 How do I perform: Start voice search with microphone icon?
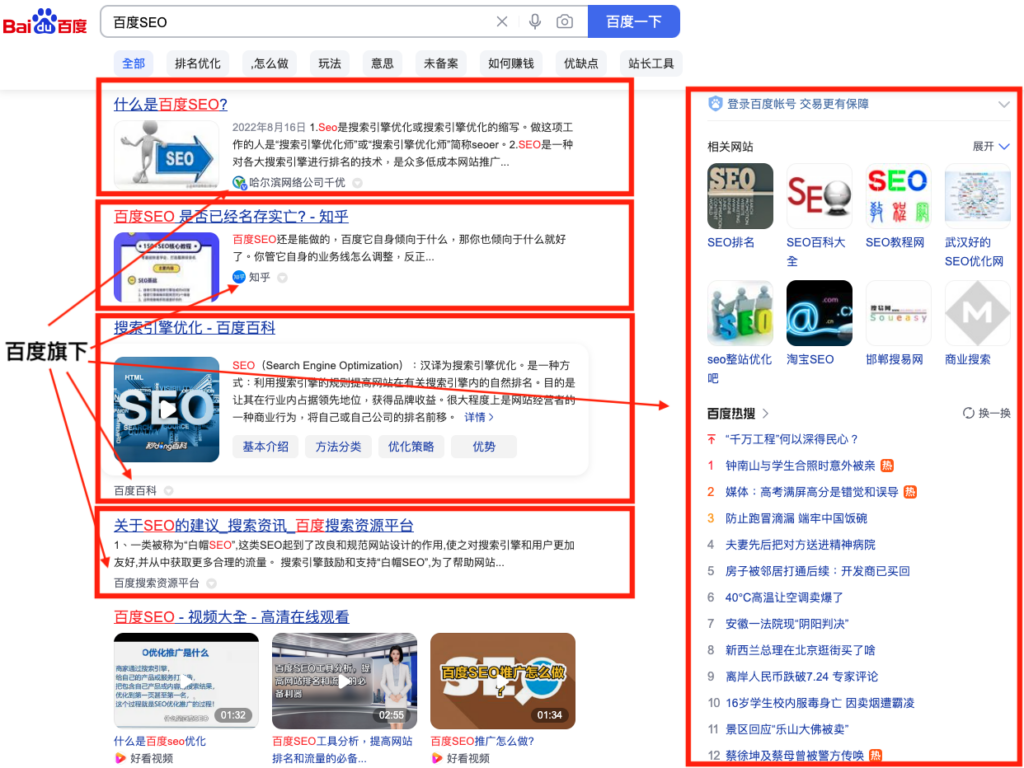(x=535, y=22)
